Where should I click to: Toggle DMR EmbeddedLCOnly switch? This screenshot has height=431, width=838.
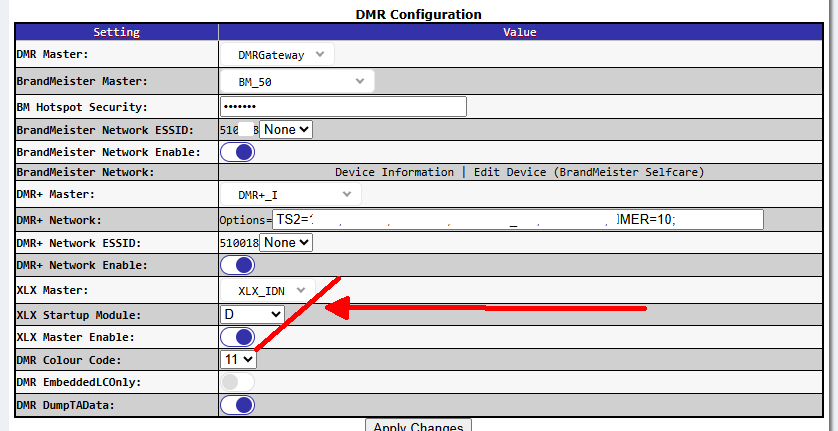click(237, 381)
